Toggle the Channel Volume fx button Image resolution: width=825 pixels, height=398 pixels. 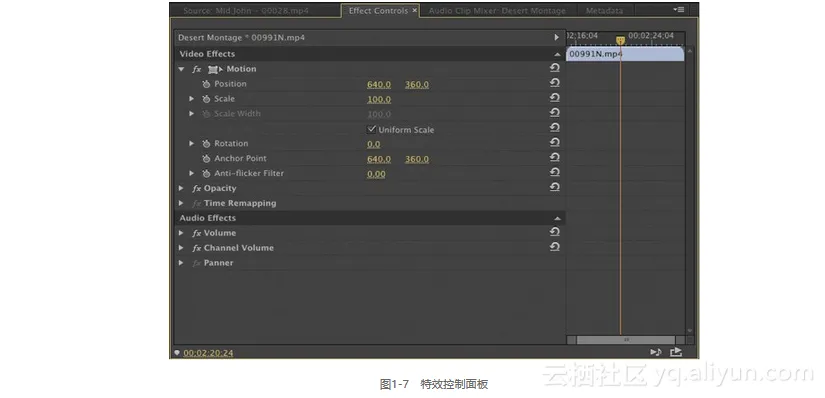pyautogui.click(x=197, y=248)
